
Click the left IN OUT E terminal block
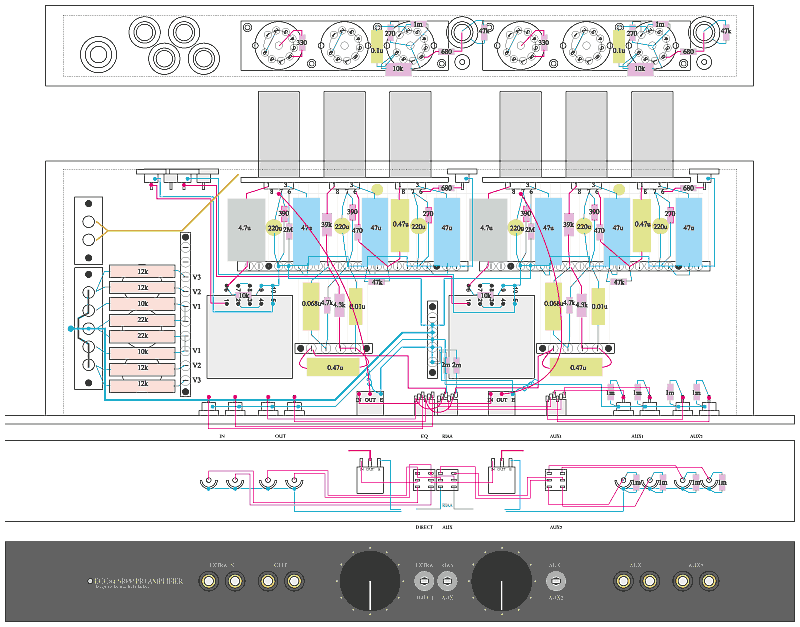pyautogui.click(x=372, y=400)
